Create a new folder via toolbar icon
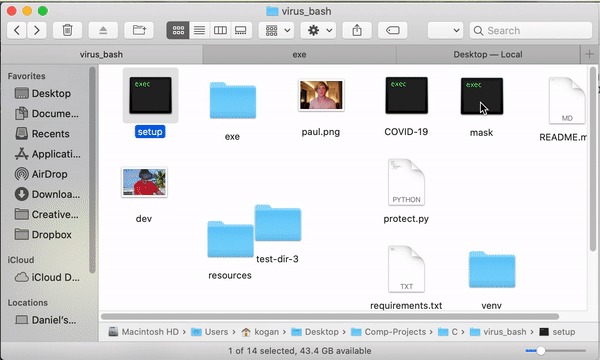 click(139, 30)
